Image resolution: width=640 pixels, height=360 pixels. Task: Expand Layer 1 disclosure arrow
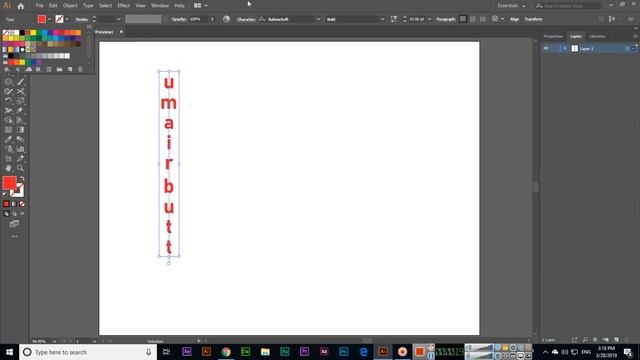click(x=565, y=49)
